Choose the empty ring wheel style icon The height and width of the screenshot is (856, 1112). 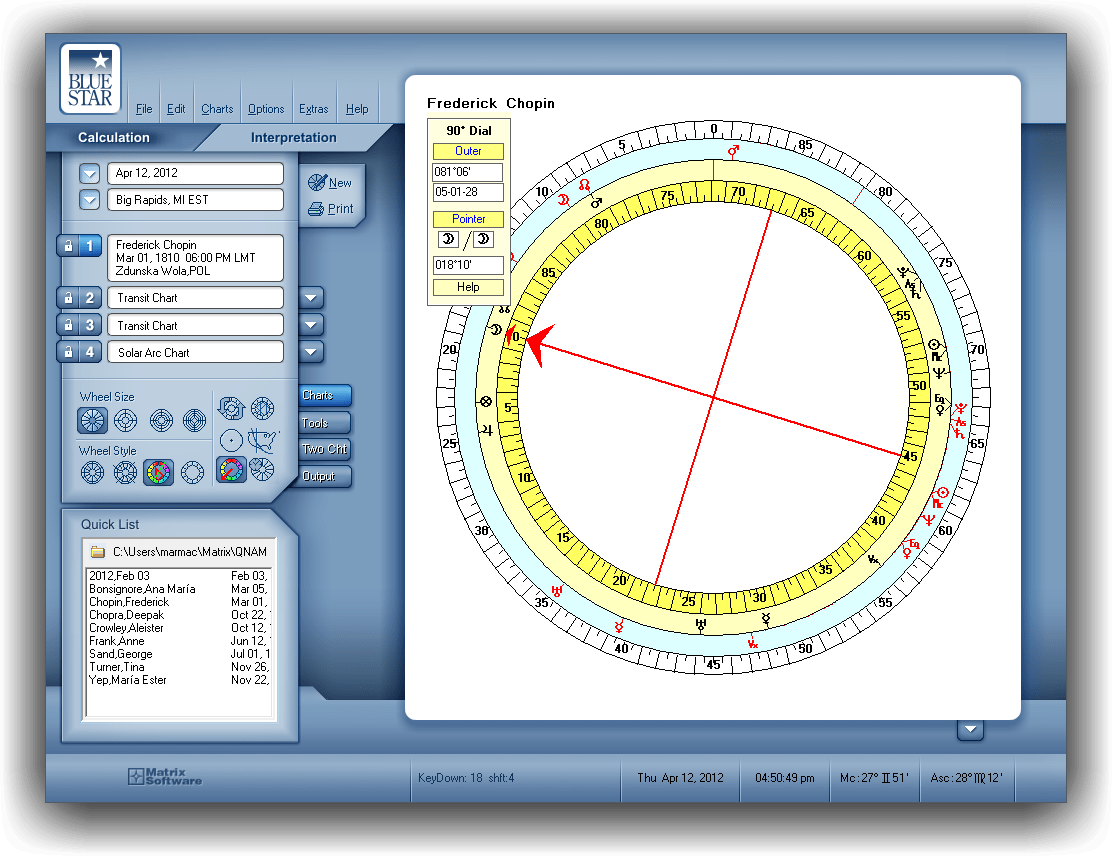click(192, 472)
